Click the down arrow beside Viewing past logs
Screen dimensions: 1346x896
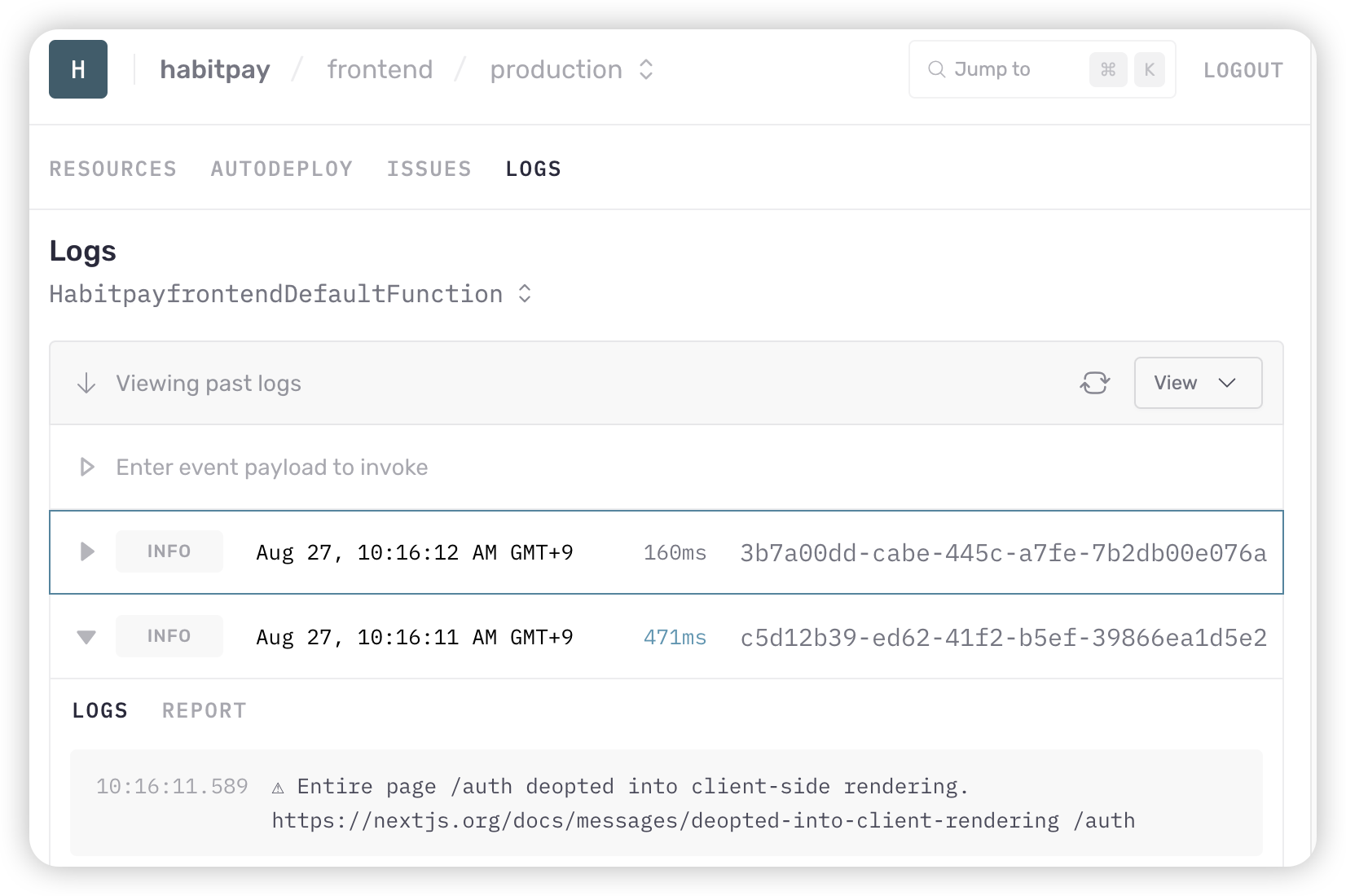click(86, 384)
